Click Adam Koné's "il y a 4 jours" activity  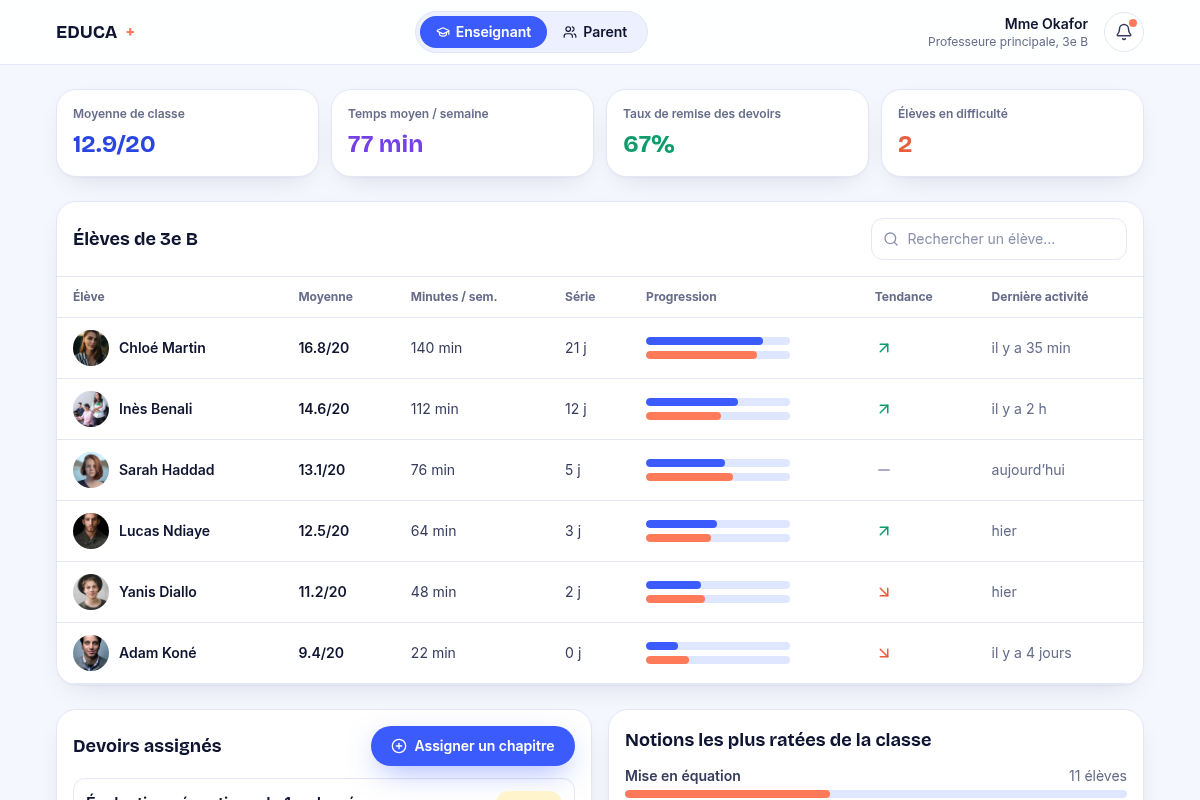click(1031, 653)
